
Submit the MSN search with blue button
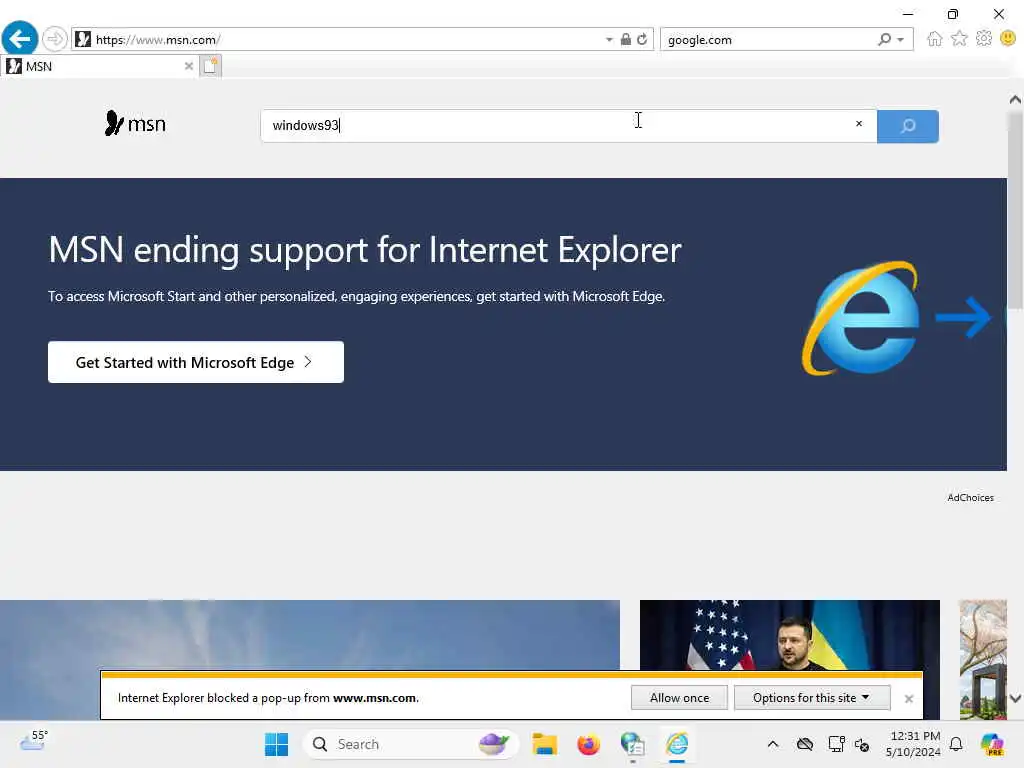908,126
